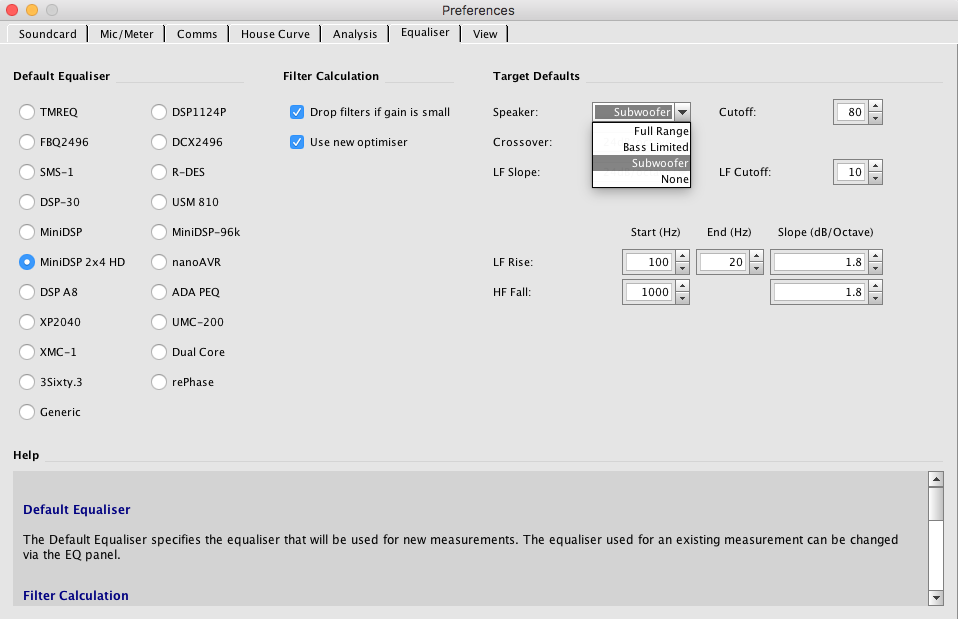Choose the MiniDSP radio button
This screenshot has width=958, height=619.
point(51,232)
